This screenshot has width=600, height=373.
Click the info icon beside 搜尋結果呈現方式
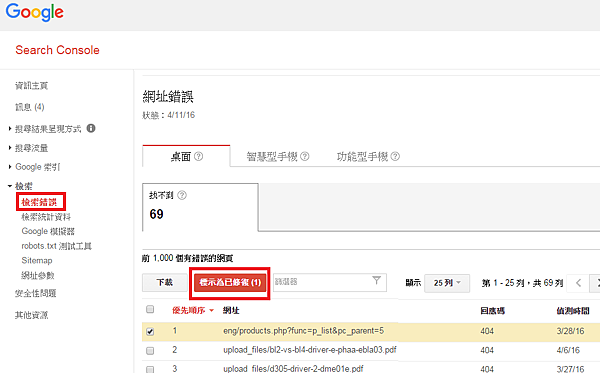click(91, 128)
